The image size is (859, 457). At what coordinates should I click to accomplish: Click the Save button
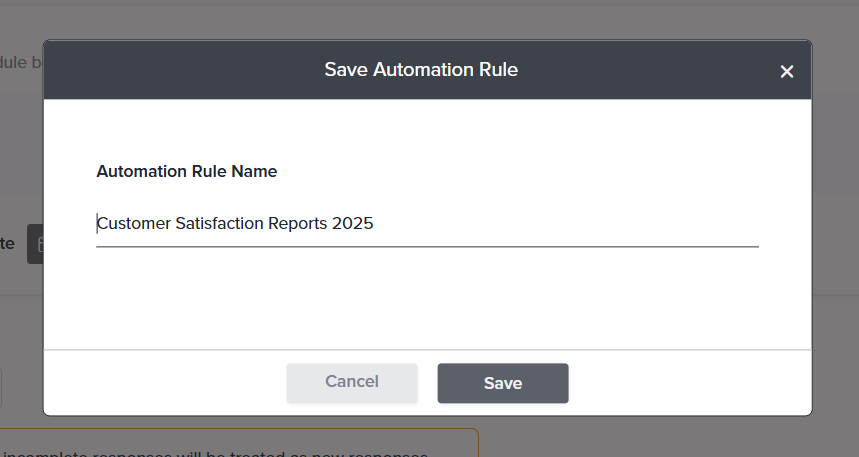tap(502, 383)
